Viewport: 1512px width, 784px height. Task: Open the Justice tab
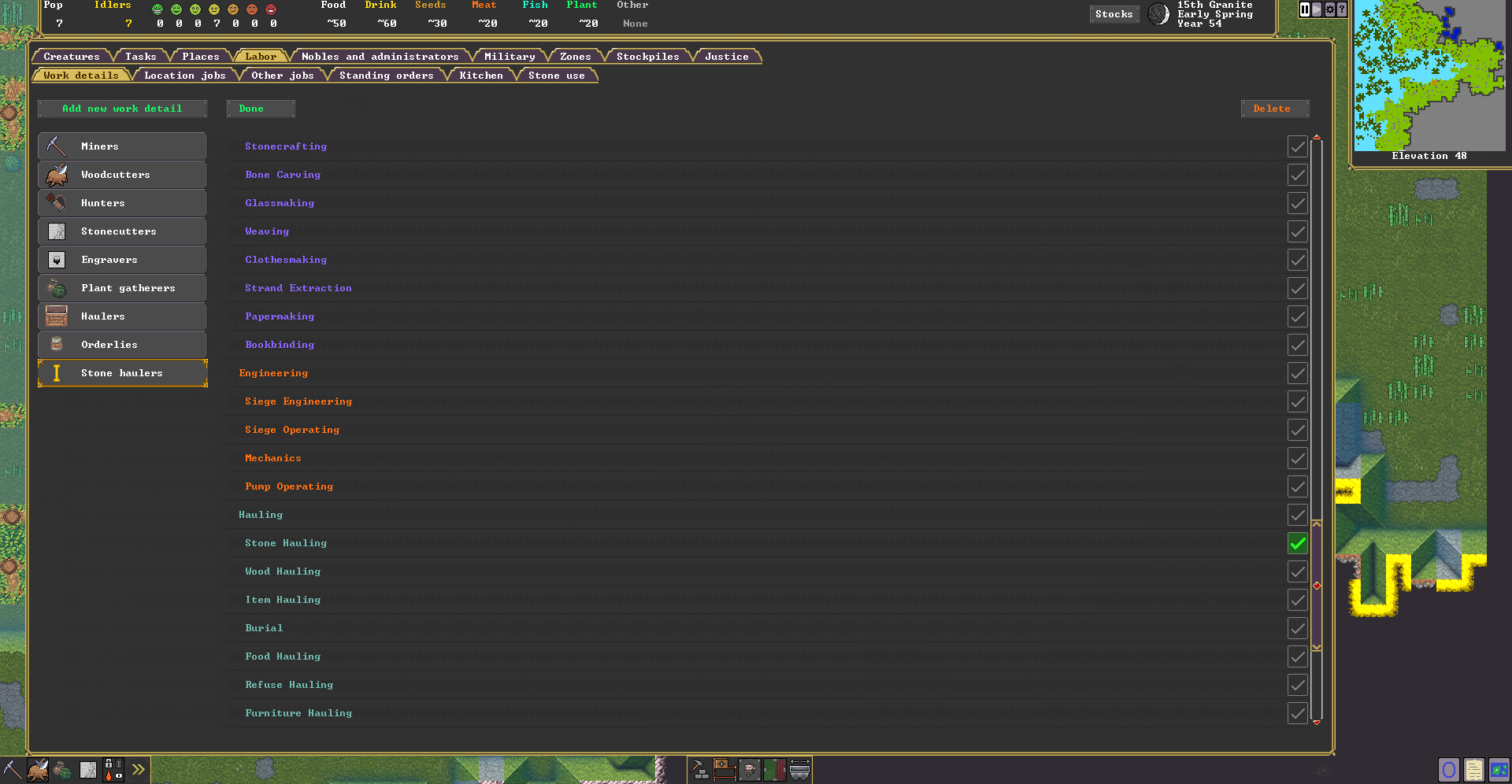[727, 57]
